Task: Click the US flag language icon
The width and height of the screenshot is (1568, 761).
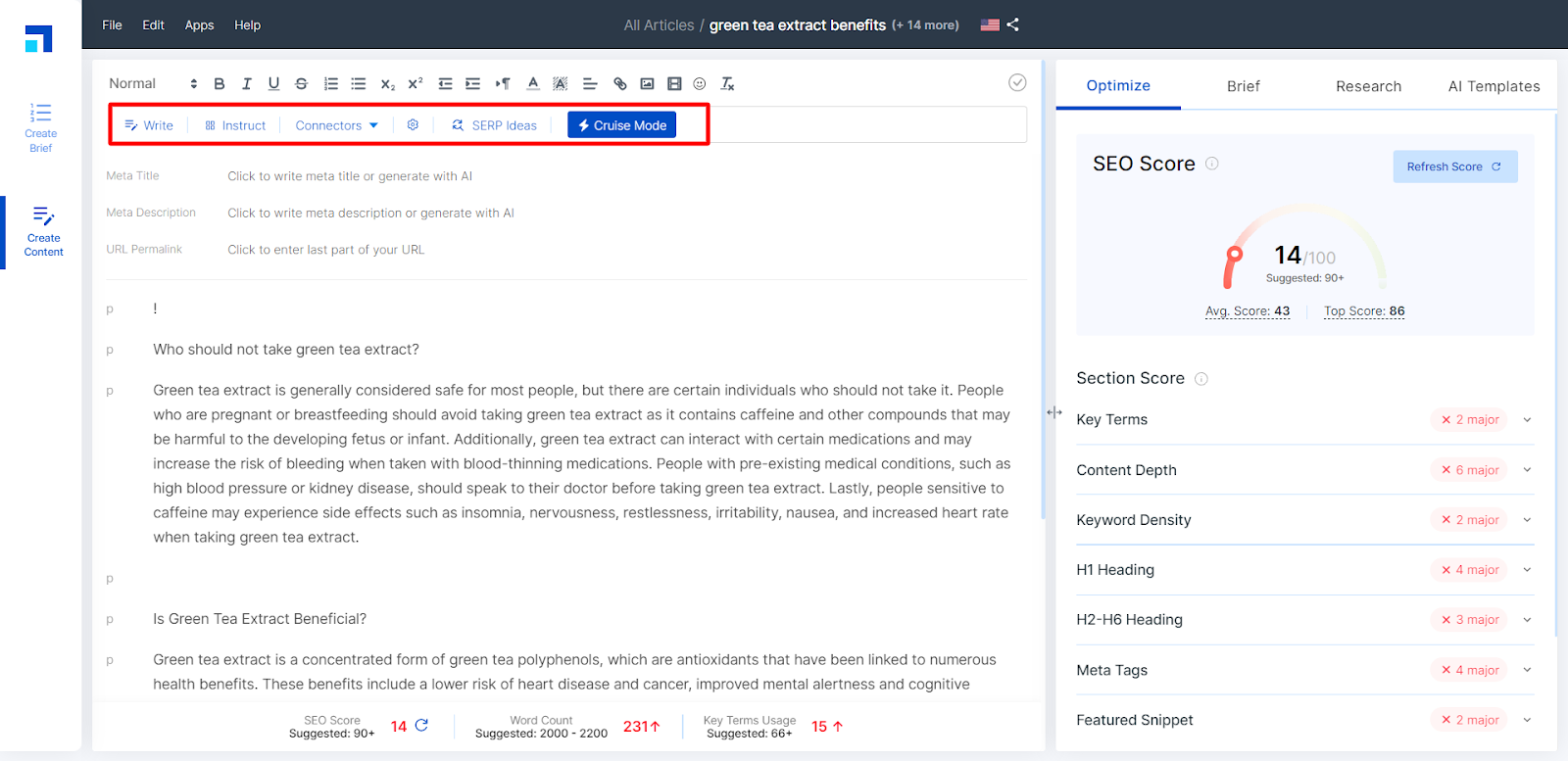Action: pyautogui.click(x=990, y=24)
